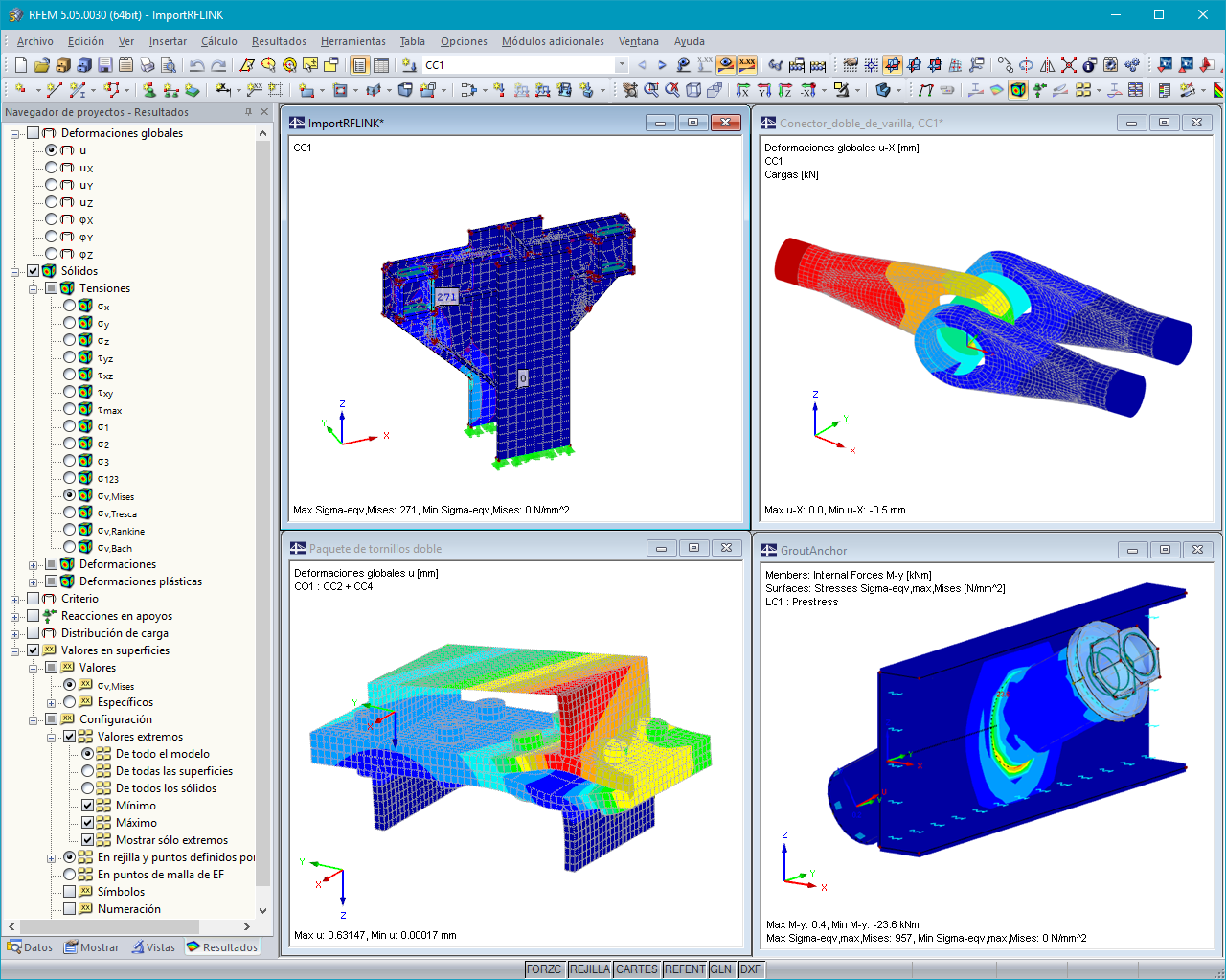Click the info properties icon
The height and width of the screenshot is (980, 1226).
pyautogui.click(x=1089, y=65)
